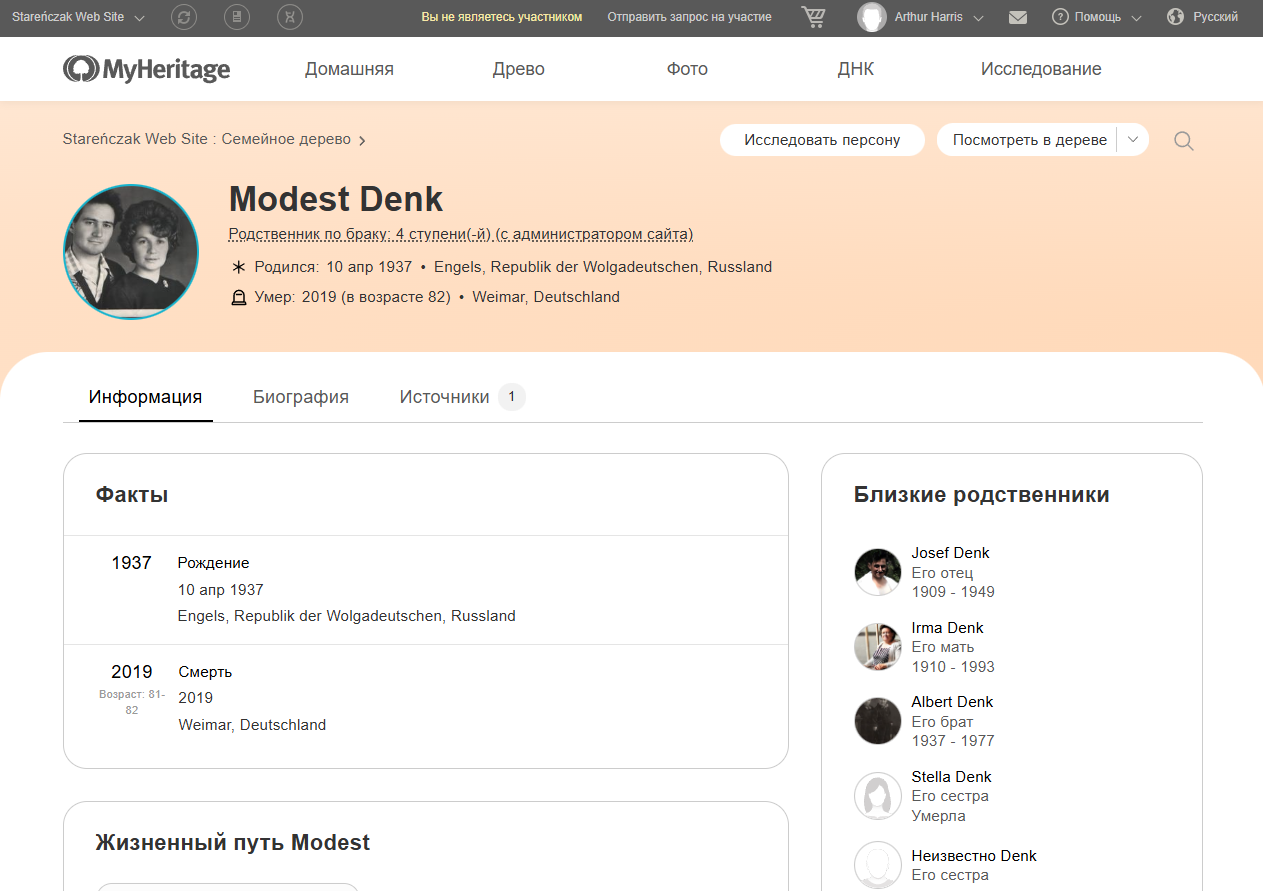Open the Исследование menu
The image size is (1263, 891).
[x=1041, y=69]
